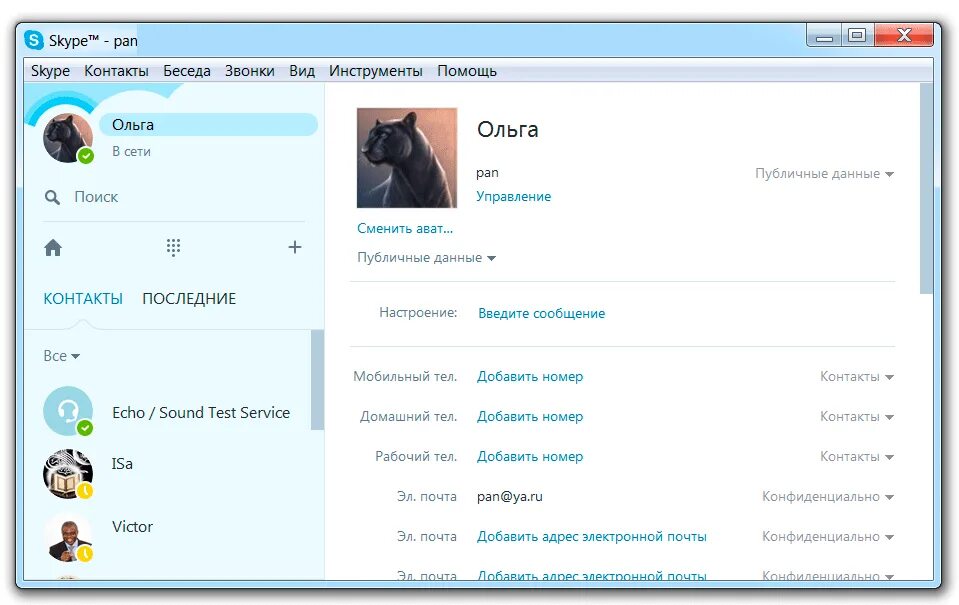Click the online status badge on Ольга's avatar
The height and width of the screenshot is (605, 959).
click(x=86, y=156)
